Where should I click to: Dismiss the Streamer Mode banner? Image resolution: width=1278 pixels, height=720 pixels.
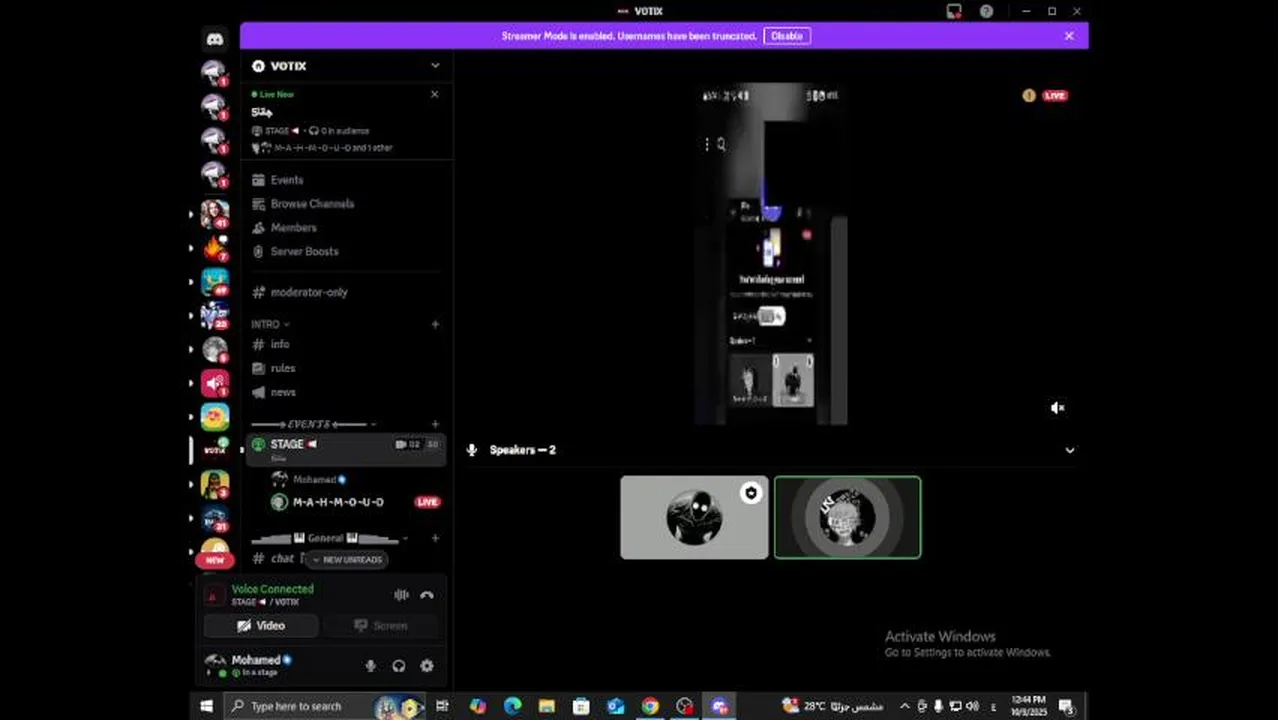click(x=1069, y=36)
